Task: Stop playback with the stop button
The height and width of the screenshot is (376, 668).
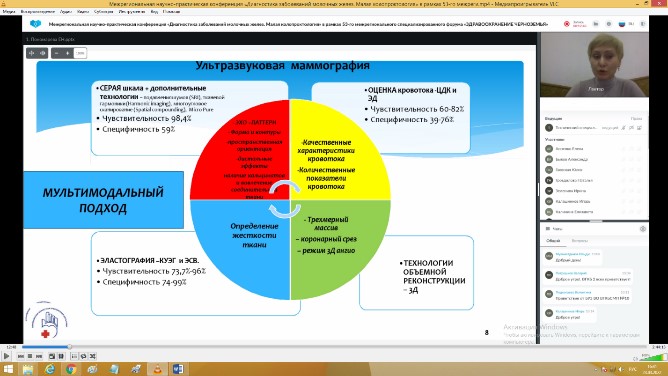Action: pyautogui.click(x=30, y=356)
